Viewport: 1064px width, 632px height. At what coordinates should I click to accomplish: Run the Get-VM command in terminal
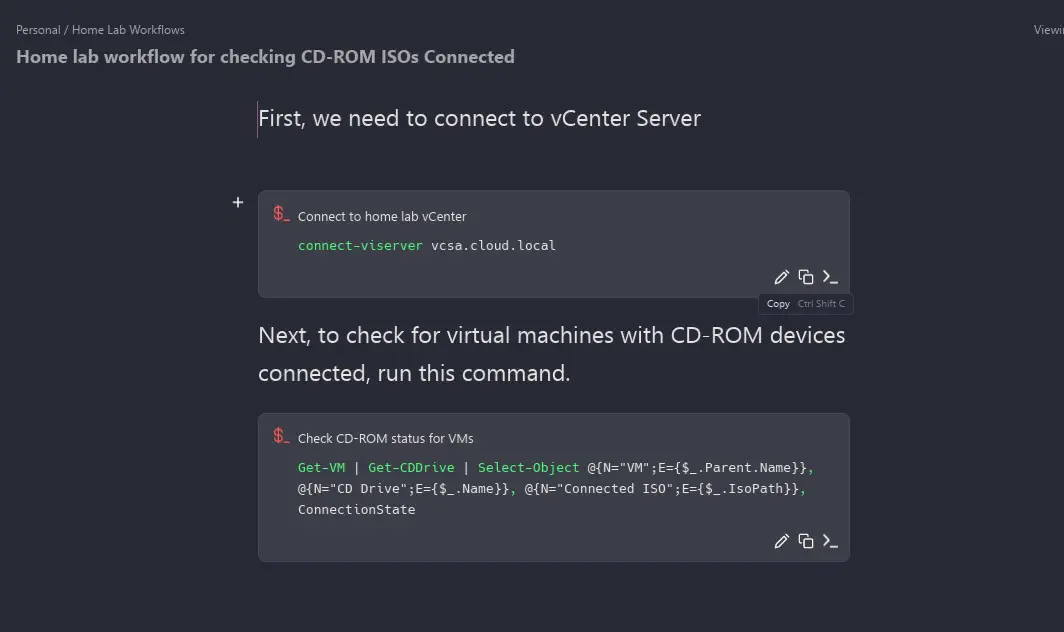point(830,541)
